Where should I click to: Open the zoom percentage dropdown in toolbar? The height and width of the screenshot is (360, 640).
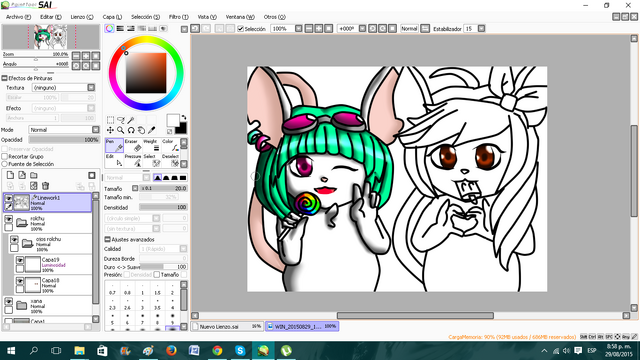tap(299, 29)
